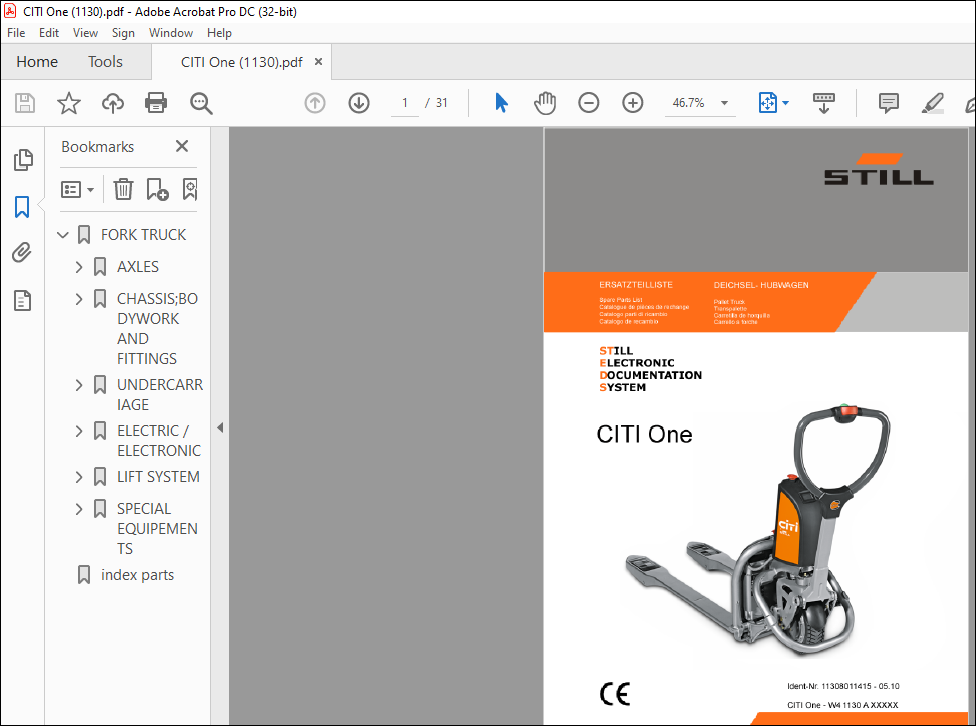Screen dimensions: 976x726
Task: Add a sticky note comment
Action: pyautogui.click(x=888, y=103)
